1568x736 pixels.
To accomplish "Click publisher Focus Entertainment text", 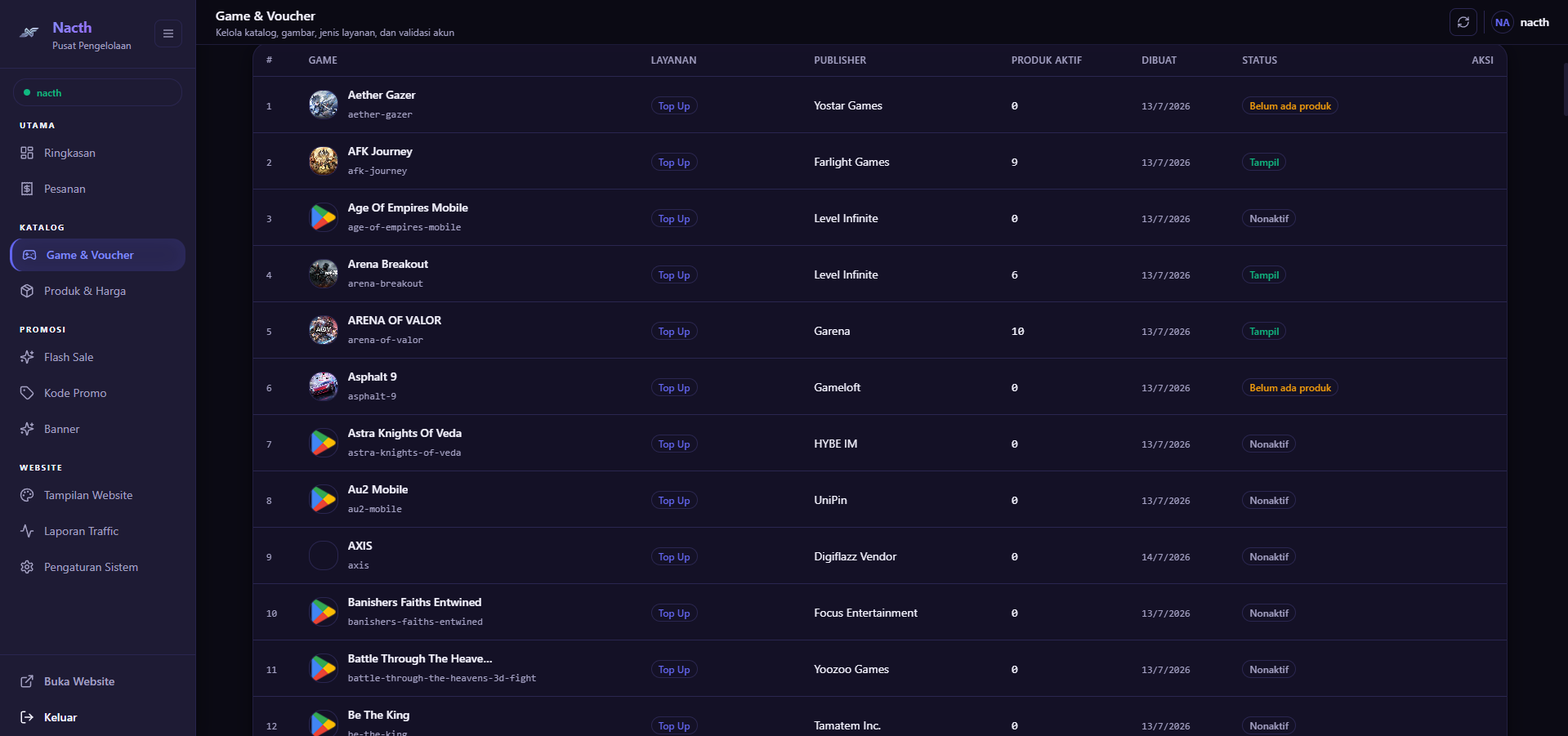I will pos(865,613).
